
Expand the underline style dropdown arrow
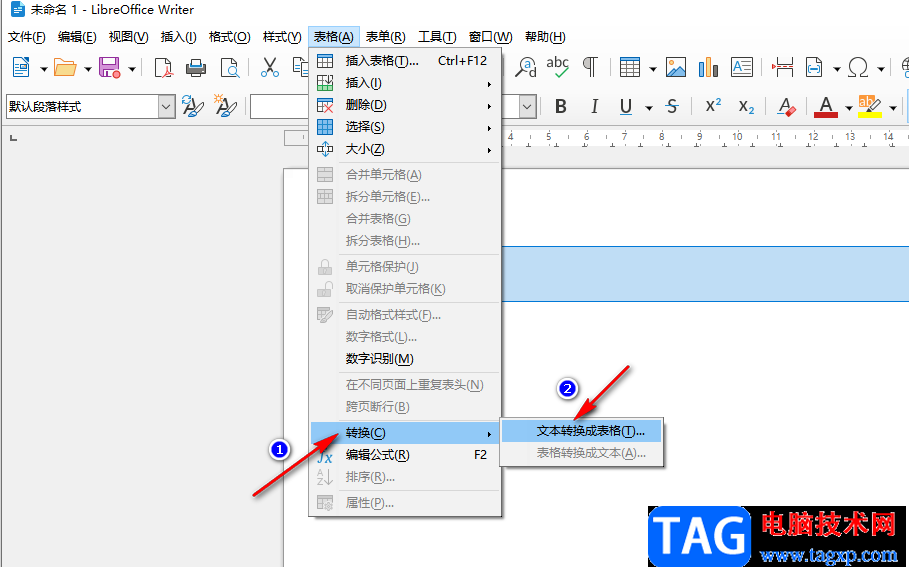[649, 108]
